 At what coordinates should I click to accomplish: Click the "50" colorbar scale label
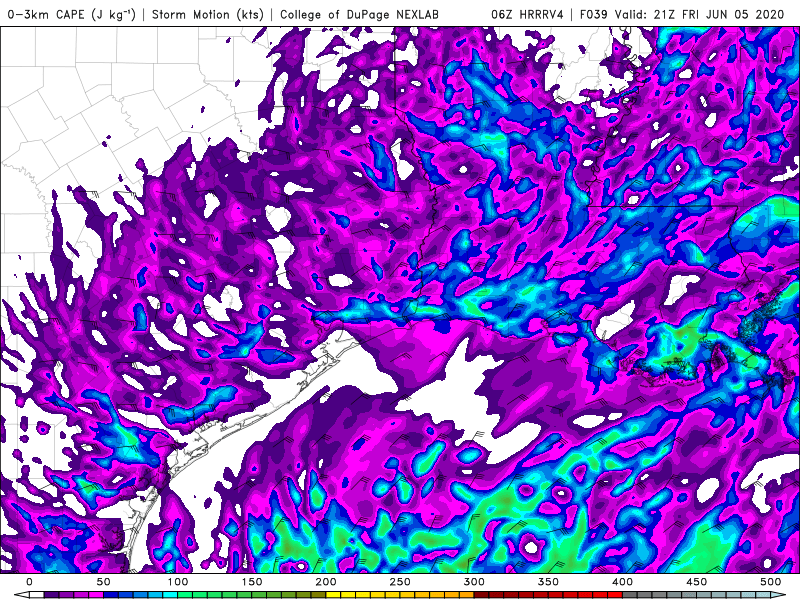point(103,582)
